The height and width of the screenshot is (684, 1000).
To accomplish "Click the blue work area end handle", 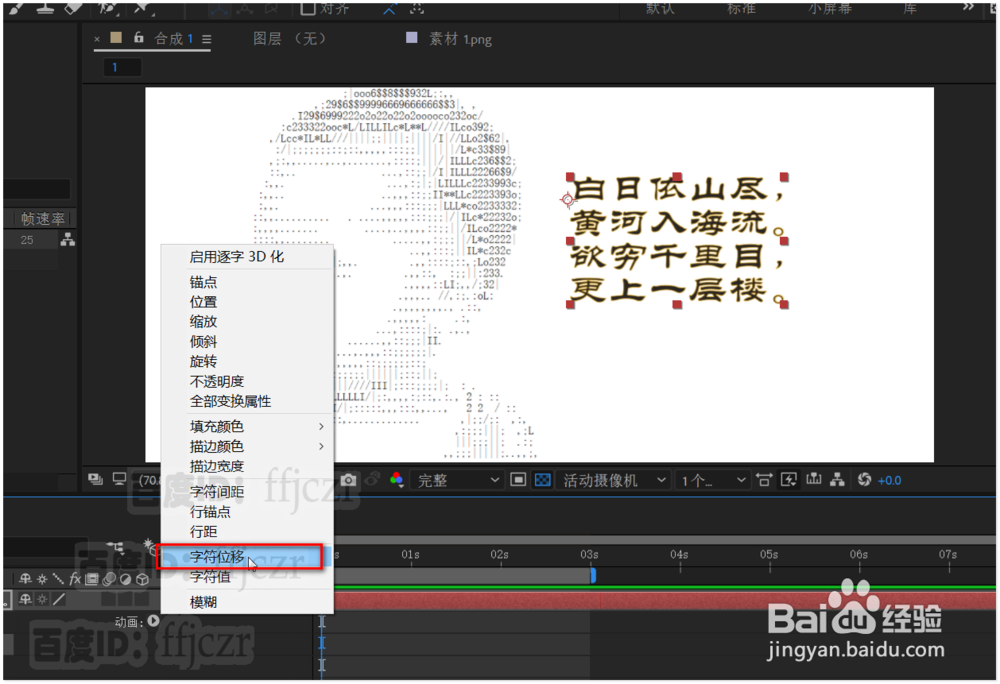I will [x=593, y=576].
